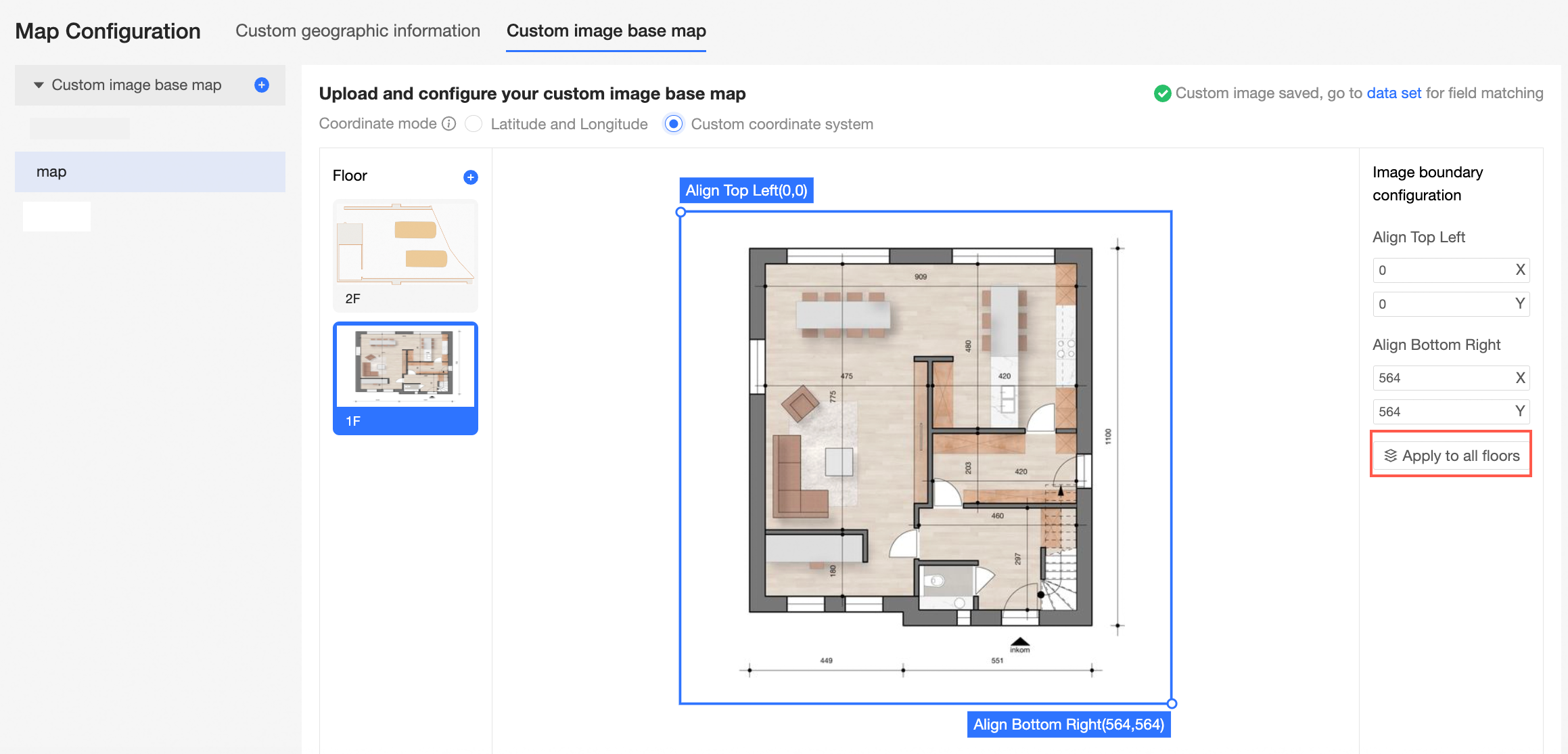
Task: Click the green saved checkmark icon
Action: [x=1162, y=93]
